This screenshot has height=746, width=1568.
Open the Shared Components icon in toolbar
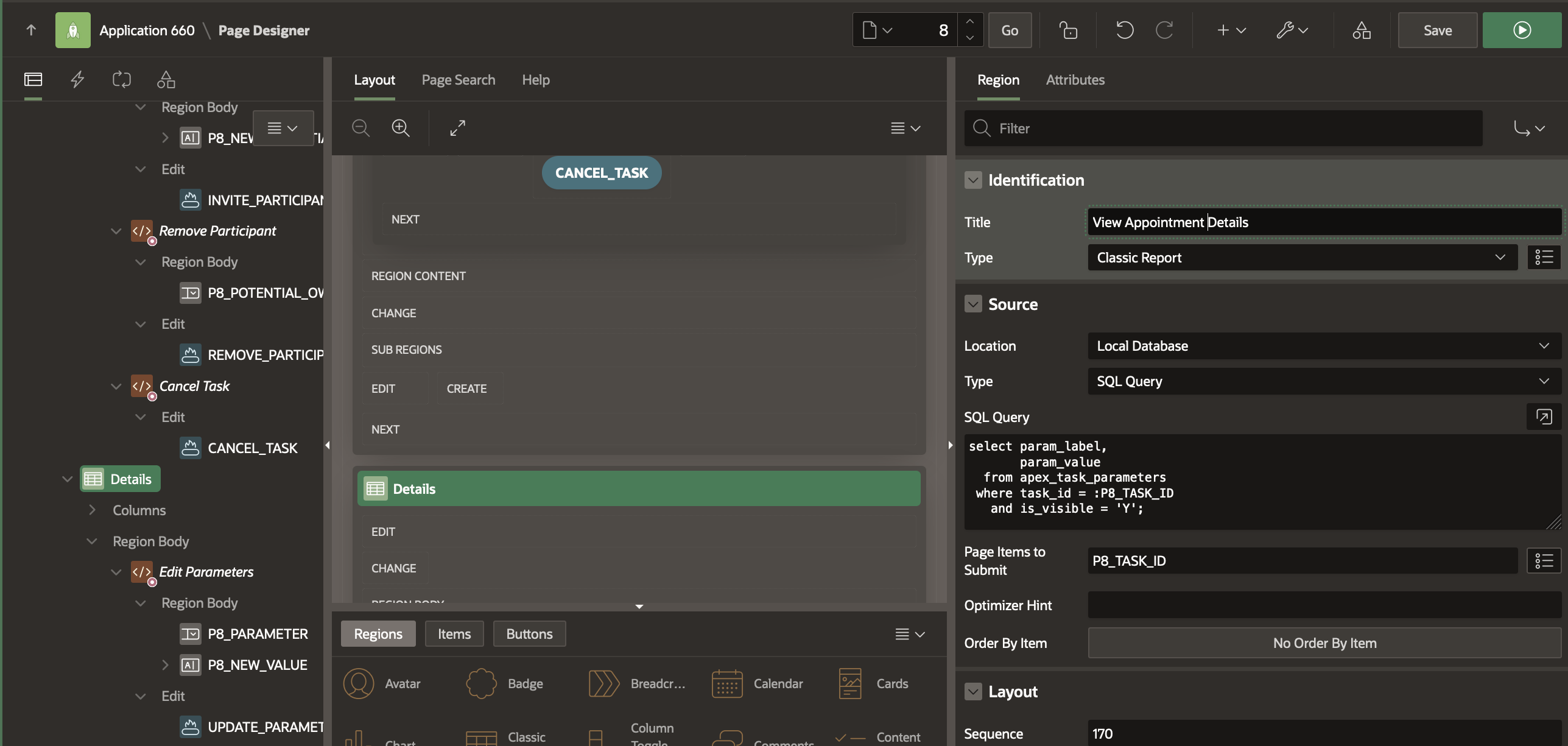coord(1361,30)
